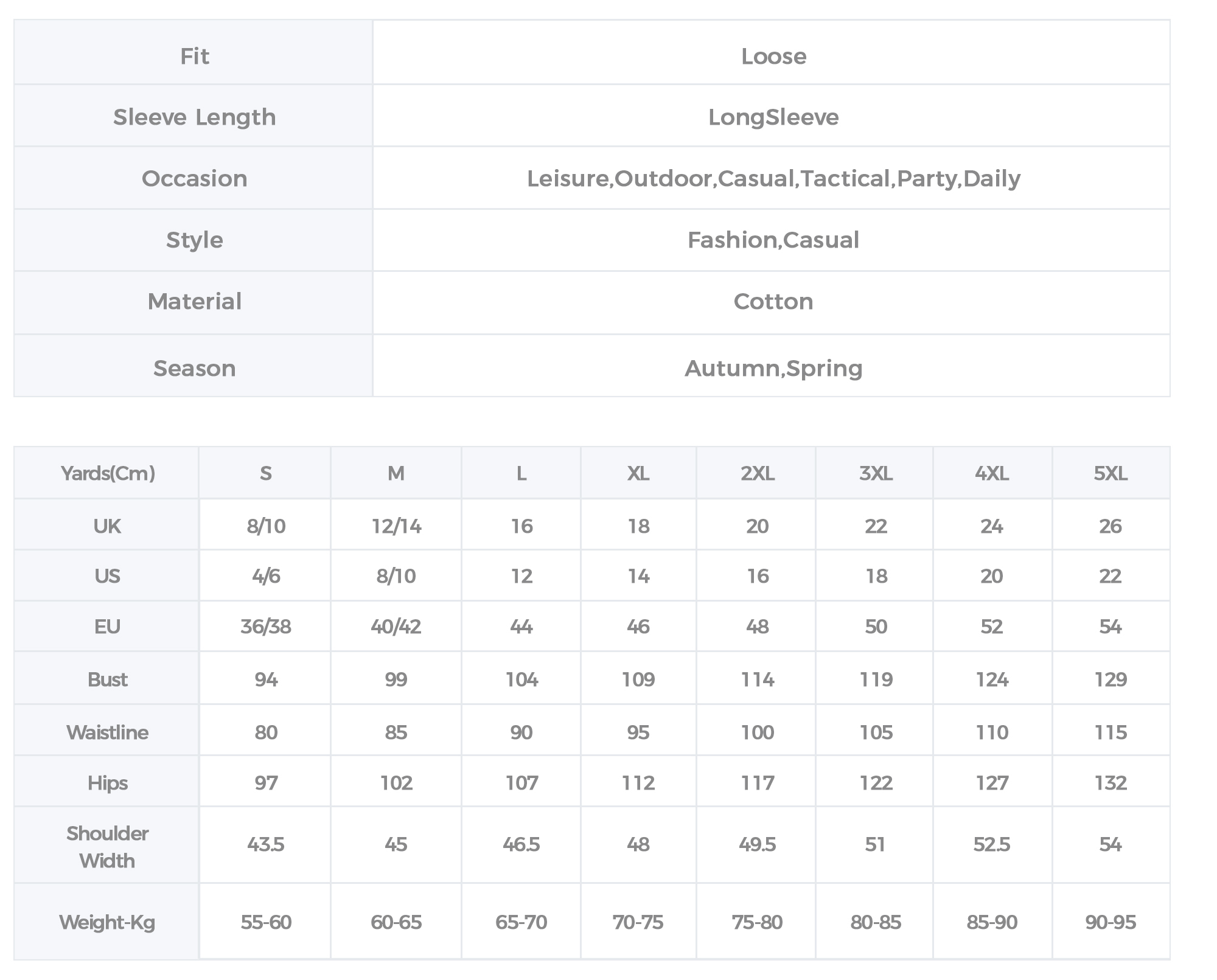The height and width of the screenshot is (980, 1217).
Task: Select the Shoulder Width row label
Action: 108,847
